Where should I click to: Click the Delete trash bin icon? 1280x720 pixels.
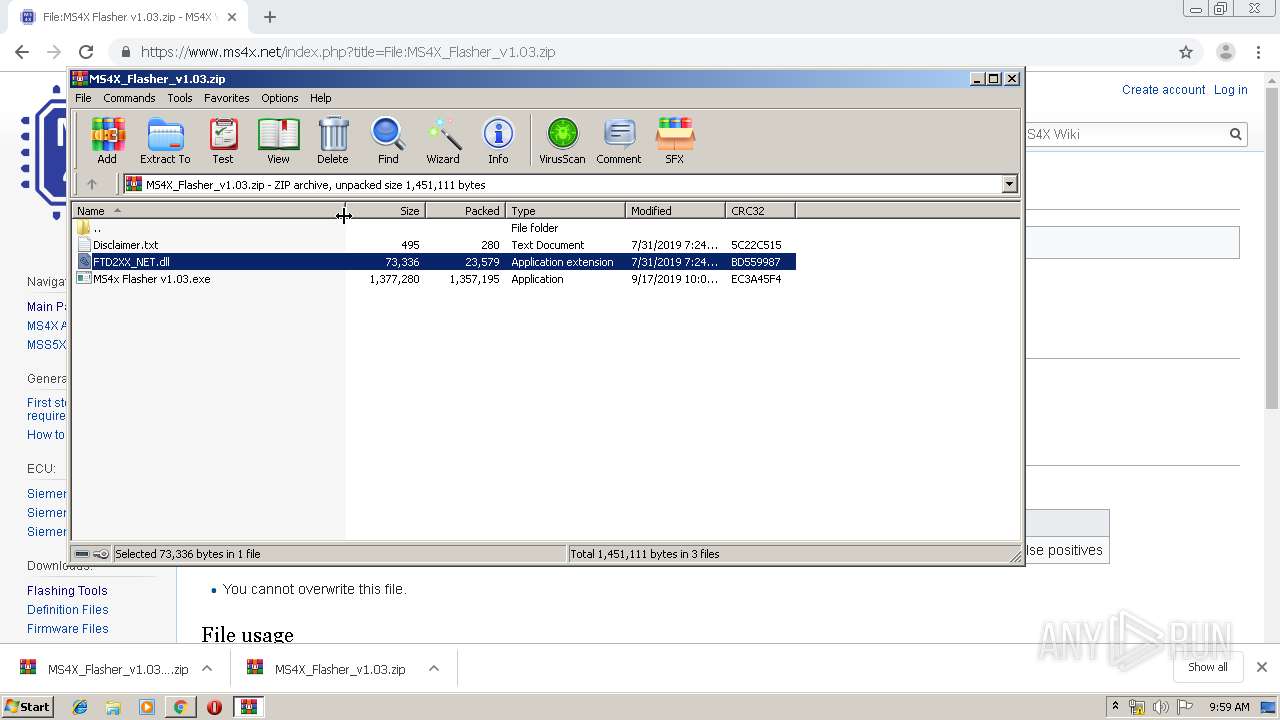tap(333, 141)
